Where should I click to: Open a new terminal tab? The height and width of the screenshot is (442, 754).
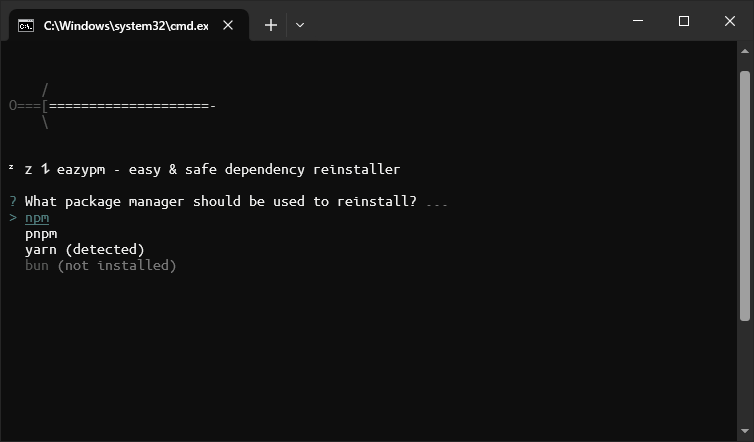[271, 25]
